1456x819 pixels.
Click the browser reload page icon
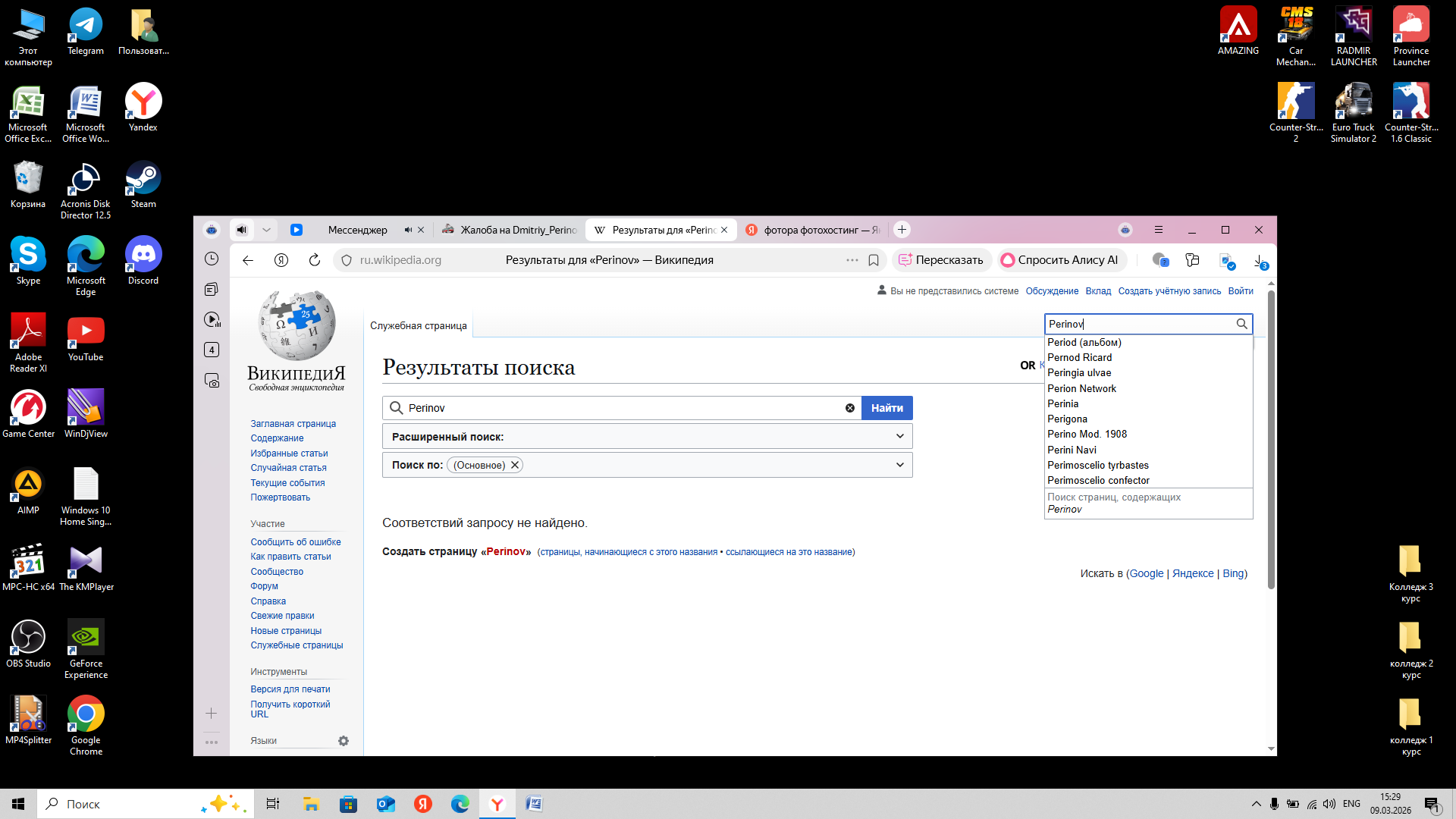[x=315, y=260]
